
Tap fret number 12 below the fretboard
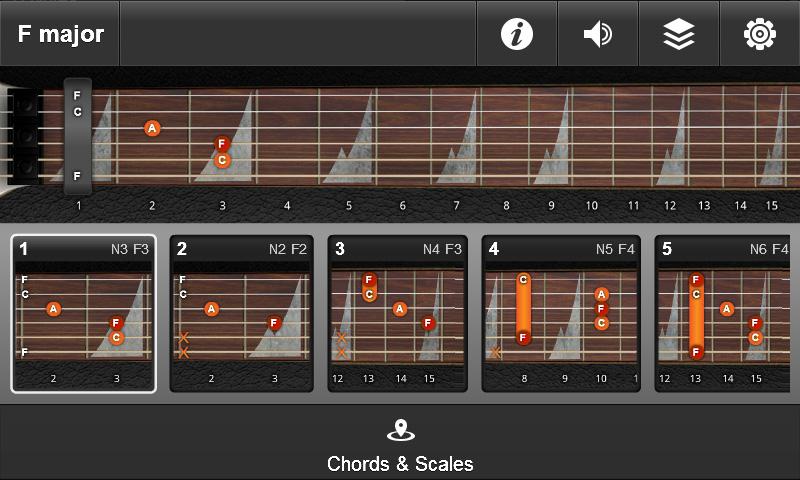tap(670, 206)
